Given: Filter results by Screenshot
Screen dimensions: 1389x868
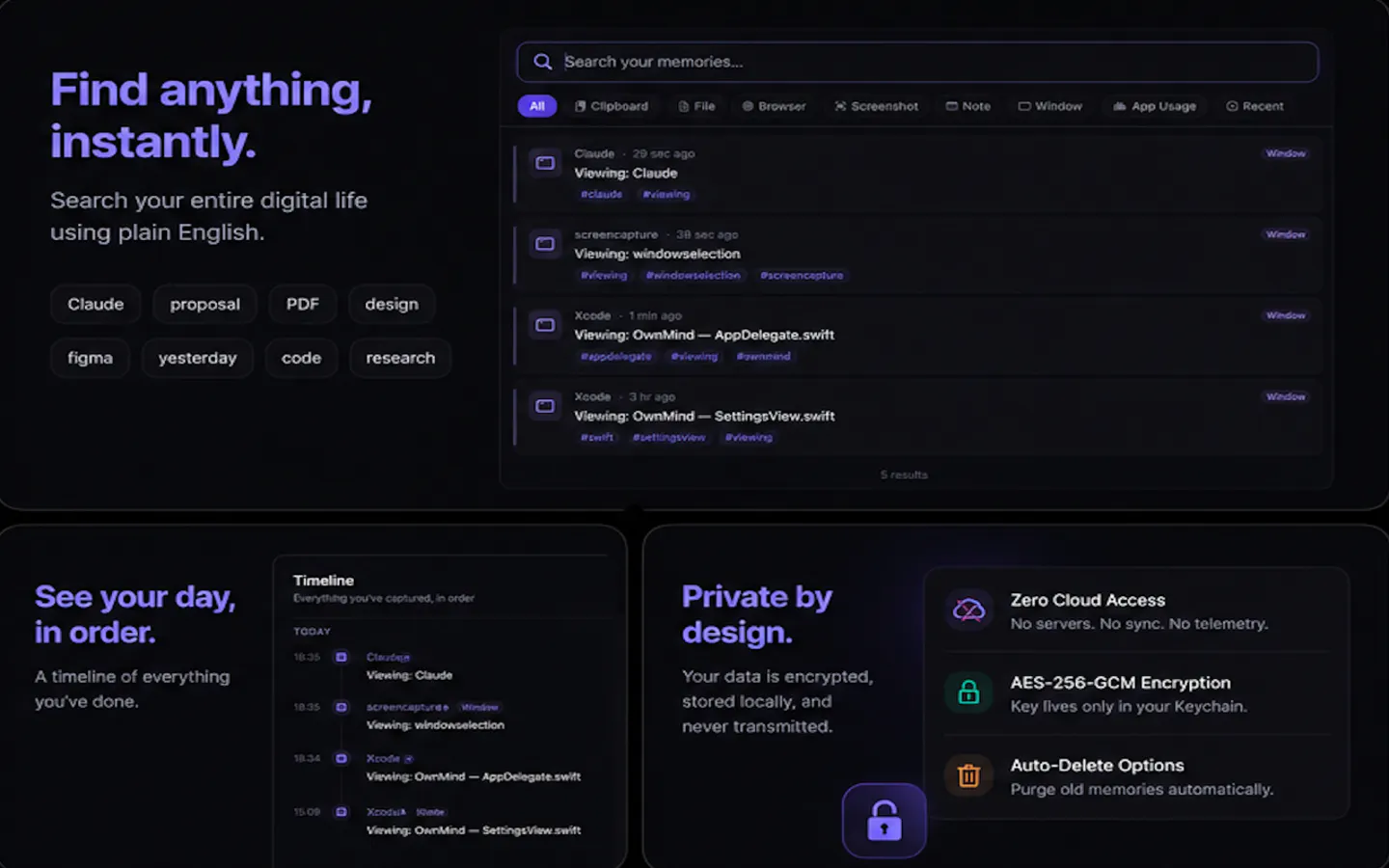Looking at the screenshot, I should point(876,106).
